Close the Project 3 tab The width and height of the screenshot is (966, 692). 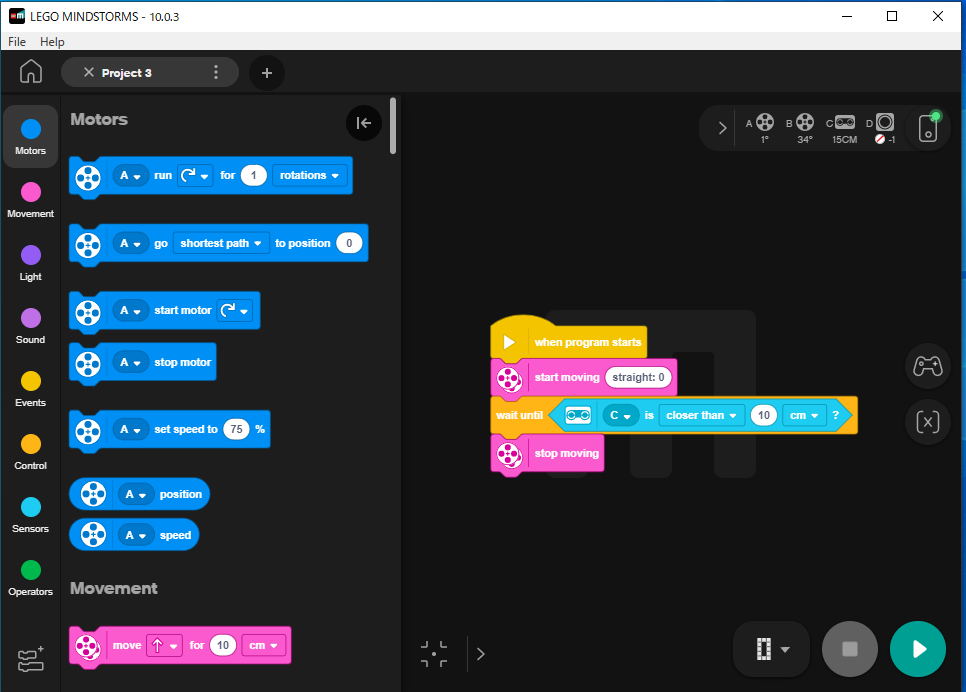click(89, 73)
